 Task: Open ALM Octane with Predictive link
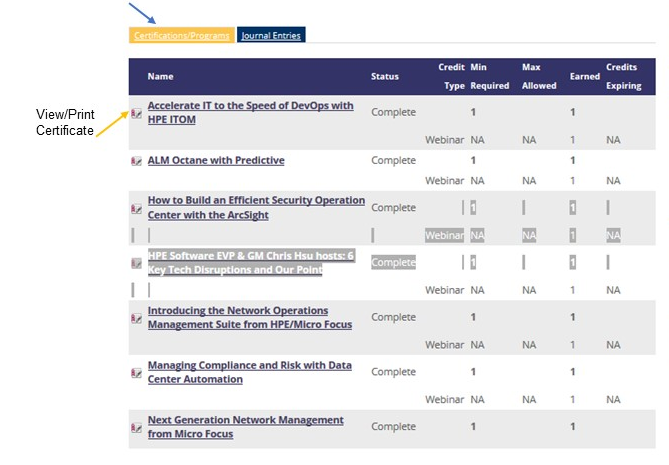click(x=216, y=160)
